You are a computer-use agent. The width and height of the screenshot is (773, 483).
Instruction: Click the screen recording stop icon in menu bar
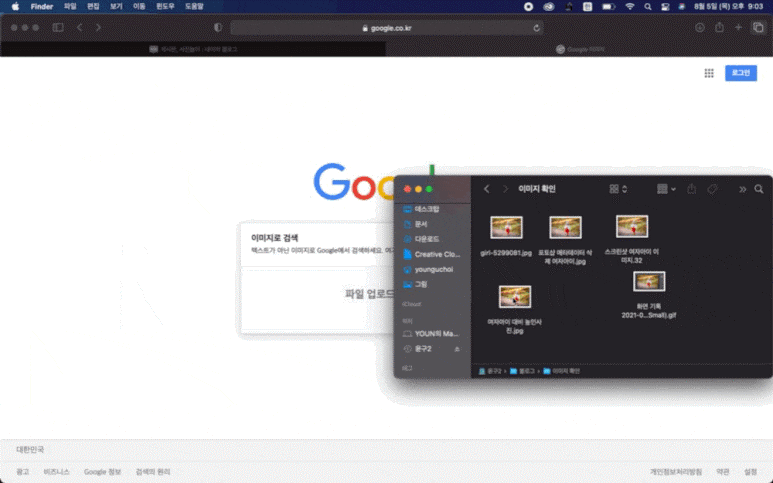point(528,6)
